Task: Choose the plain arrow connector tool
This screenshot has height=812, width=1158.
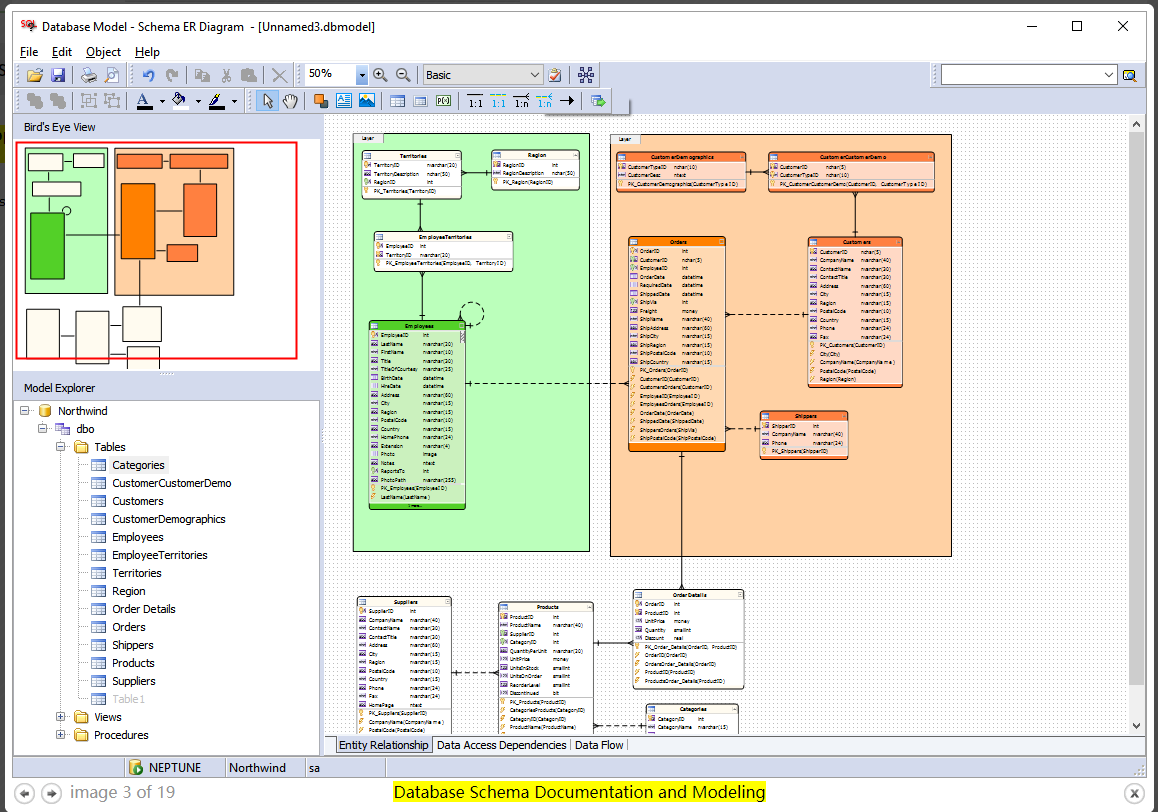Action: [567, 101]
